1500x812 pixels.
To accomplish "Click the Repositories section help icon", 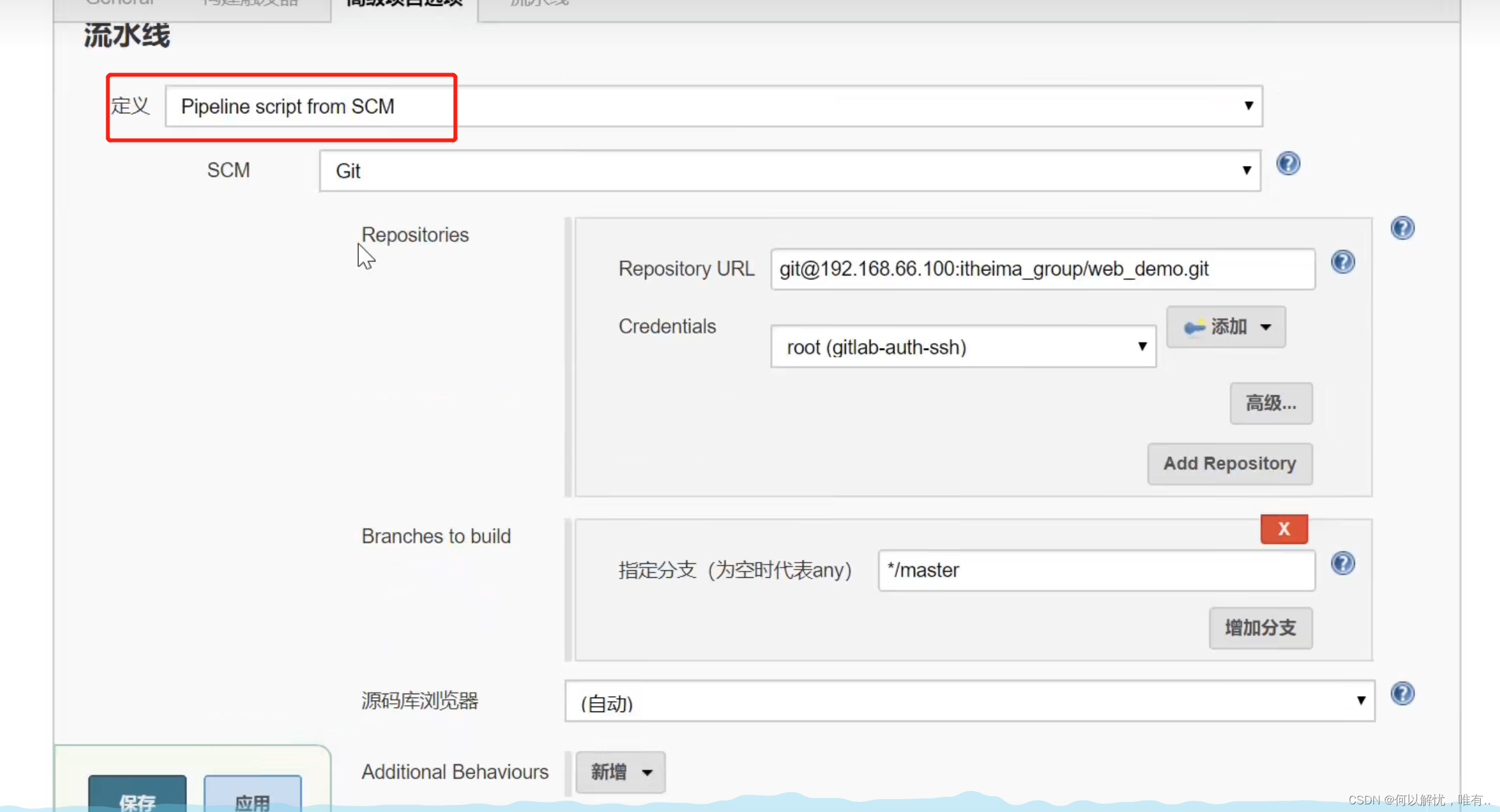I will [1402, 228].
